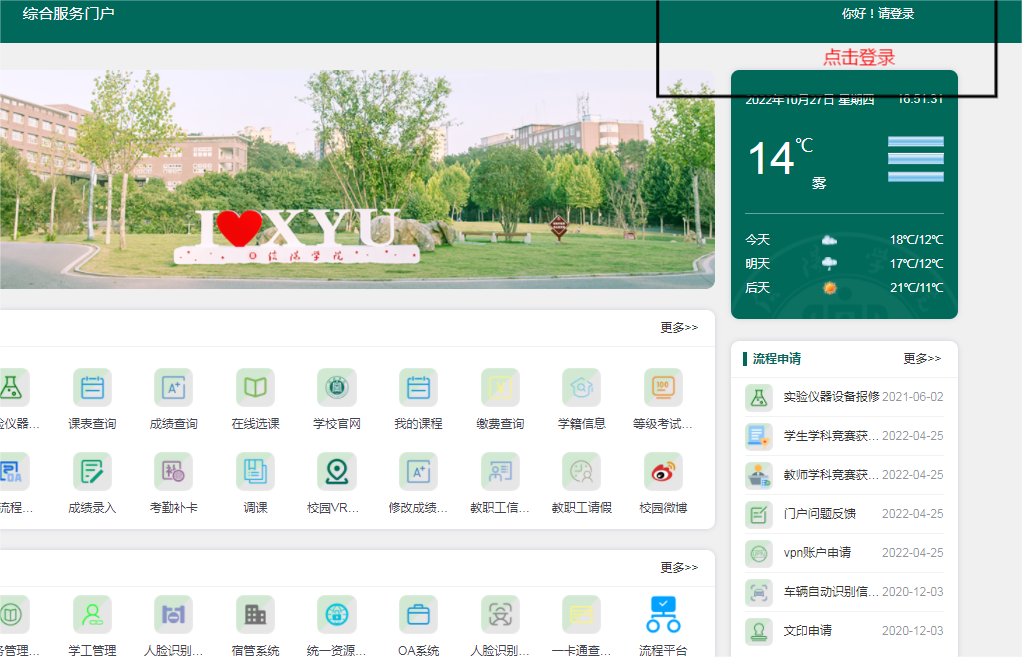Viewport: 1022px width, 657px height.
Task: Launch the 学校官网 icon
Action: [336, 388]
